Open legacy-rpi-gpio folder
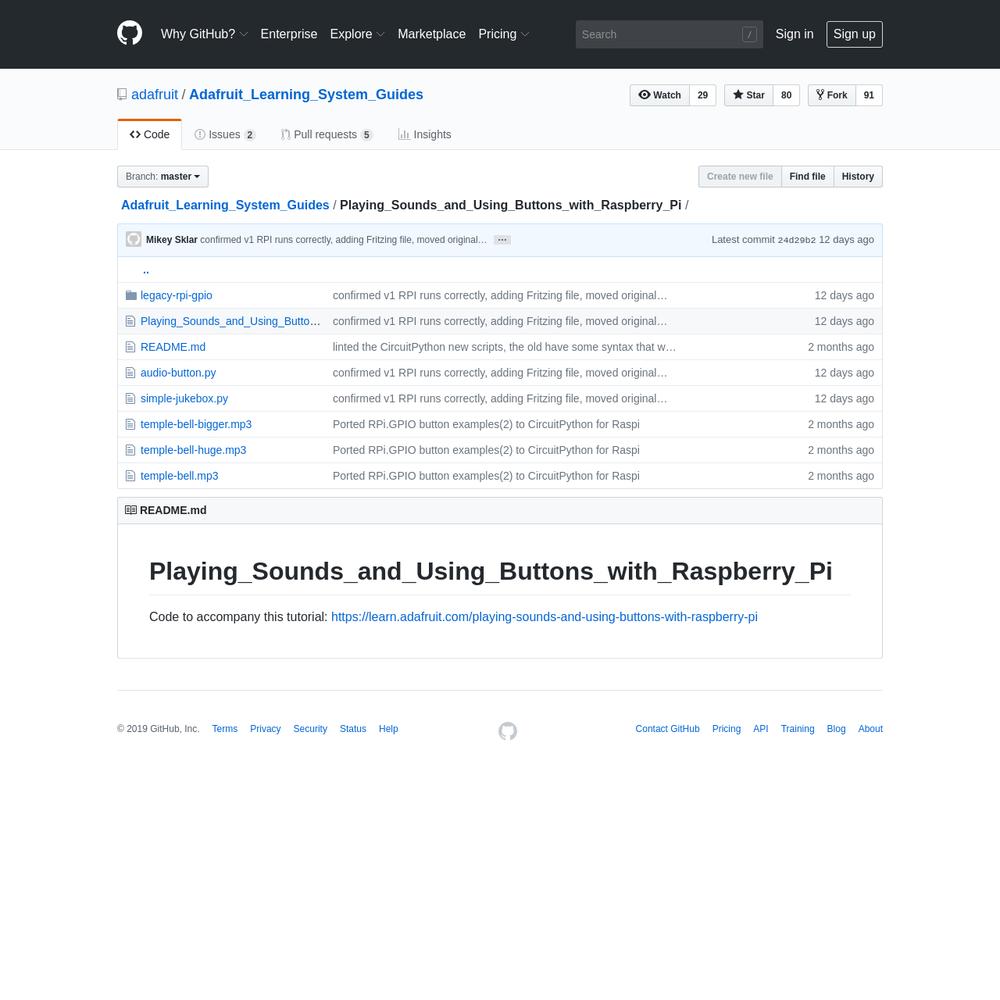1000x1000 pixels. click(176, 295)
